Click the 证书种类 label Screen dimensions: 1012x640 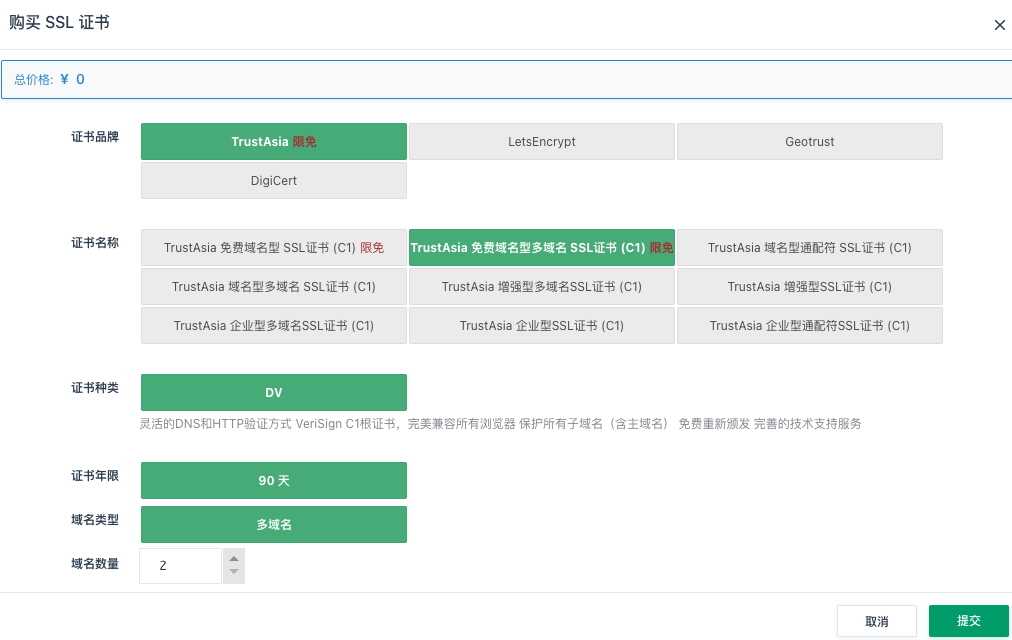click(x=95, y=388)
